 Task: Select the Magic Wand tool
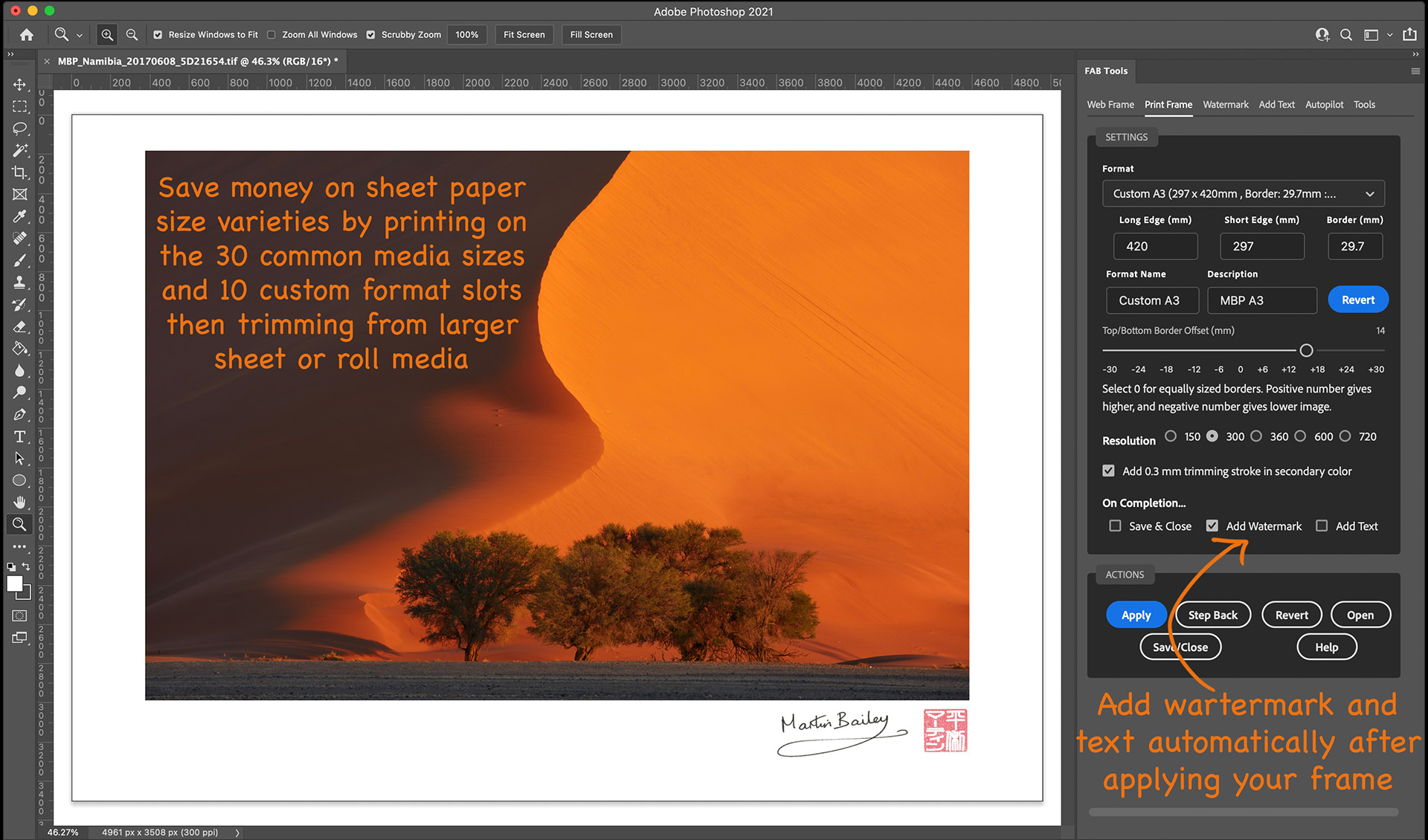pos(20,150)
